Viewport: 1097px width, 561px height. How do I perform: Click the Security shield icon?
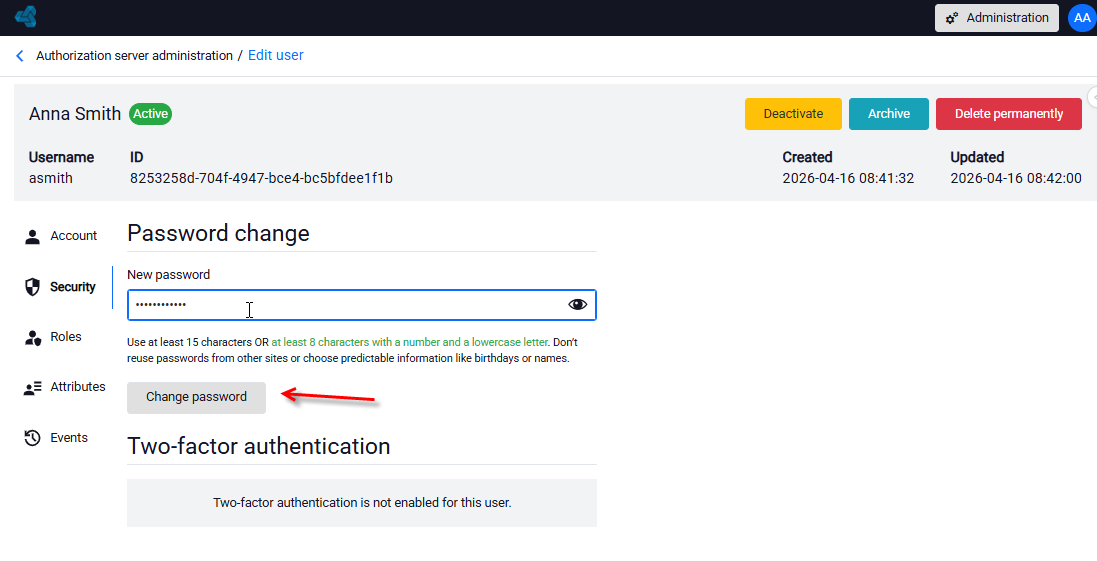(32, 287)
